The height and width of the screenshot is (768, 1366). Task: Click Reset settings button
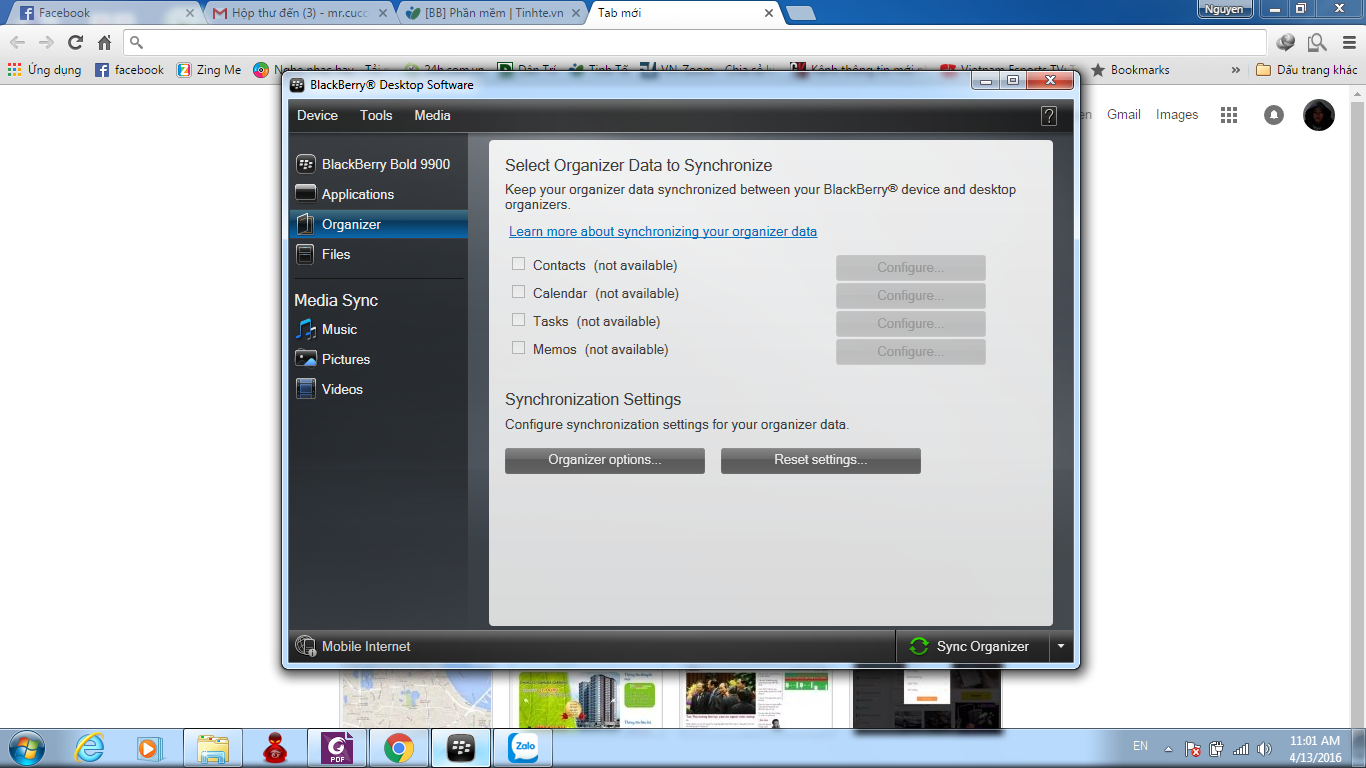pos(821,460)
